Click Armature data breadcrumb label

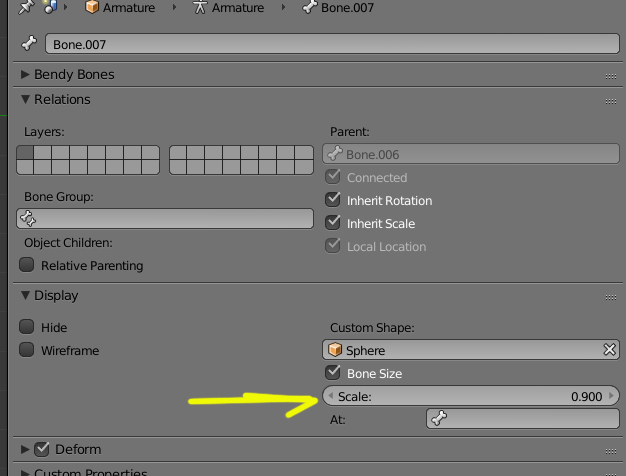[x=238, y=7]
